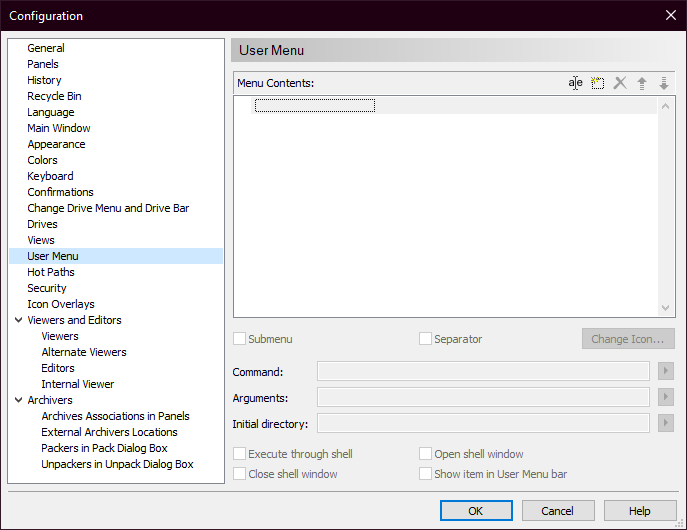Click the Move item up arrow
The height and width of the screenshot is (530, 687).
coord(642,83)
